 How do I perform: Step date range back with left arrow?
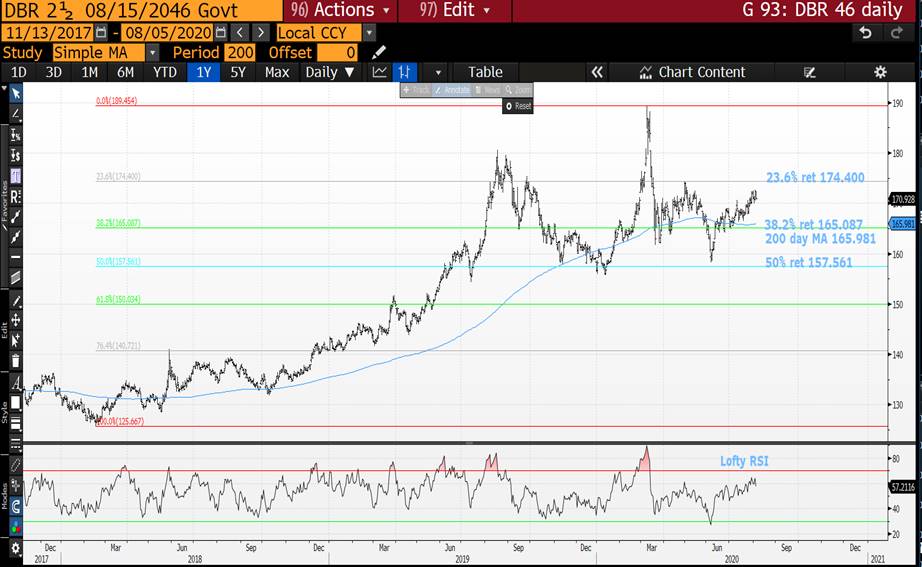coord(239,32)
